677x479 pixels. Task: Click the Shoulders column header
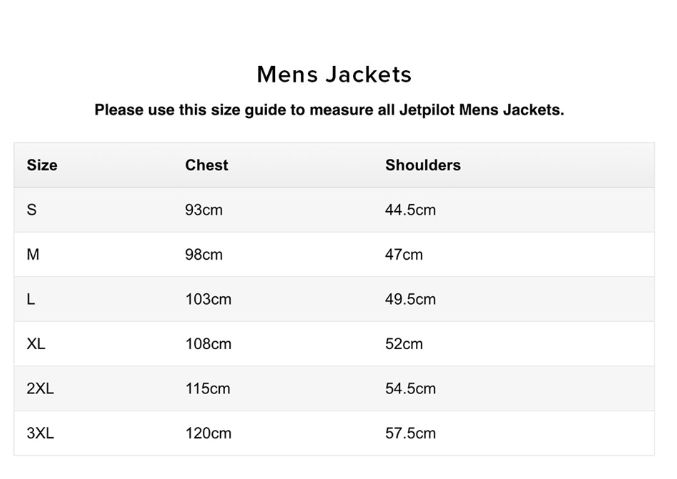[x=422, y=165]
